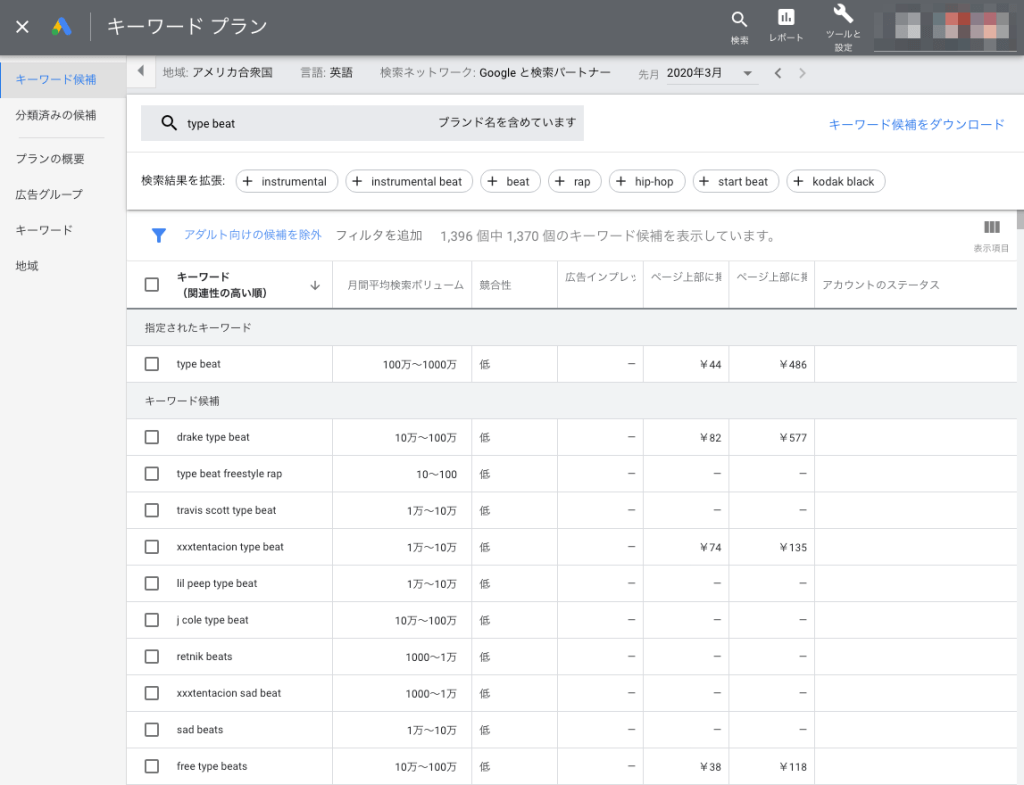Tick the checkbox next to sad beats
Screen dimensions: 1024x785
(152, 730)
